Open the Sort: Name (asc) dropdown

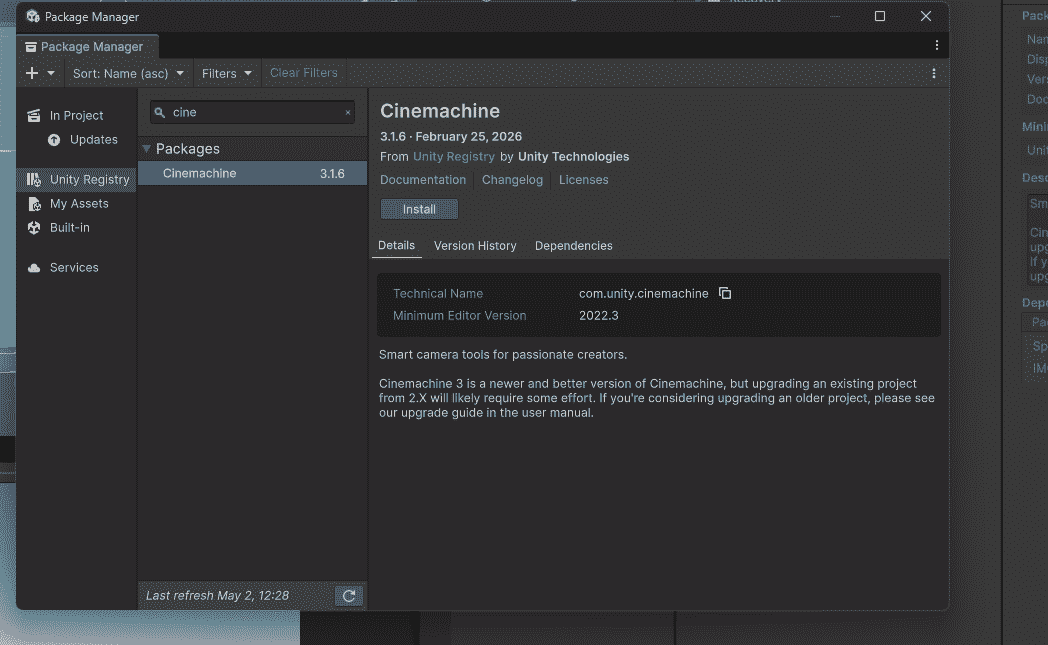[x=128, y=73]
